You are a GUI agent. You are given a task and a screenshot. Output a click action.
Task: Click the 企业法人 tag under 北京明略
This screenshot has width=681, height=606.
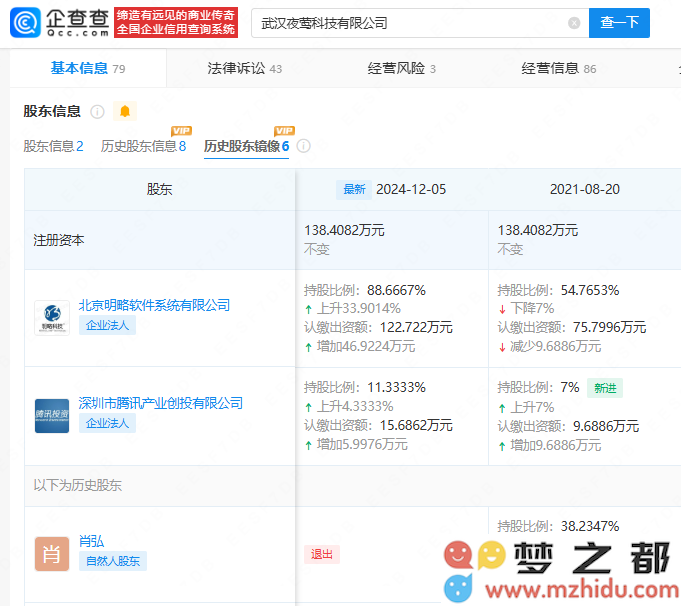pos(107,325)
